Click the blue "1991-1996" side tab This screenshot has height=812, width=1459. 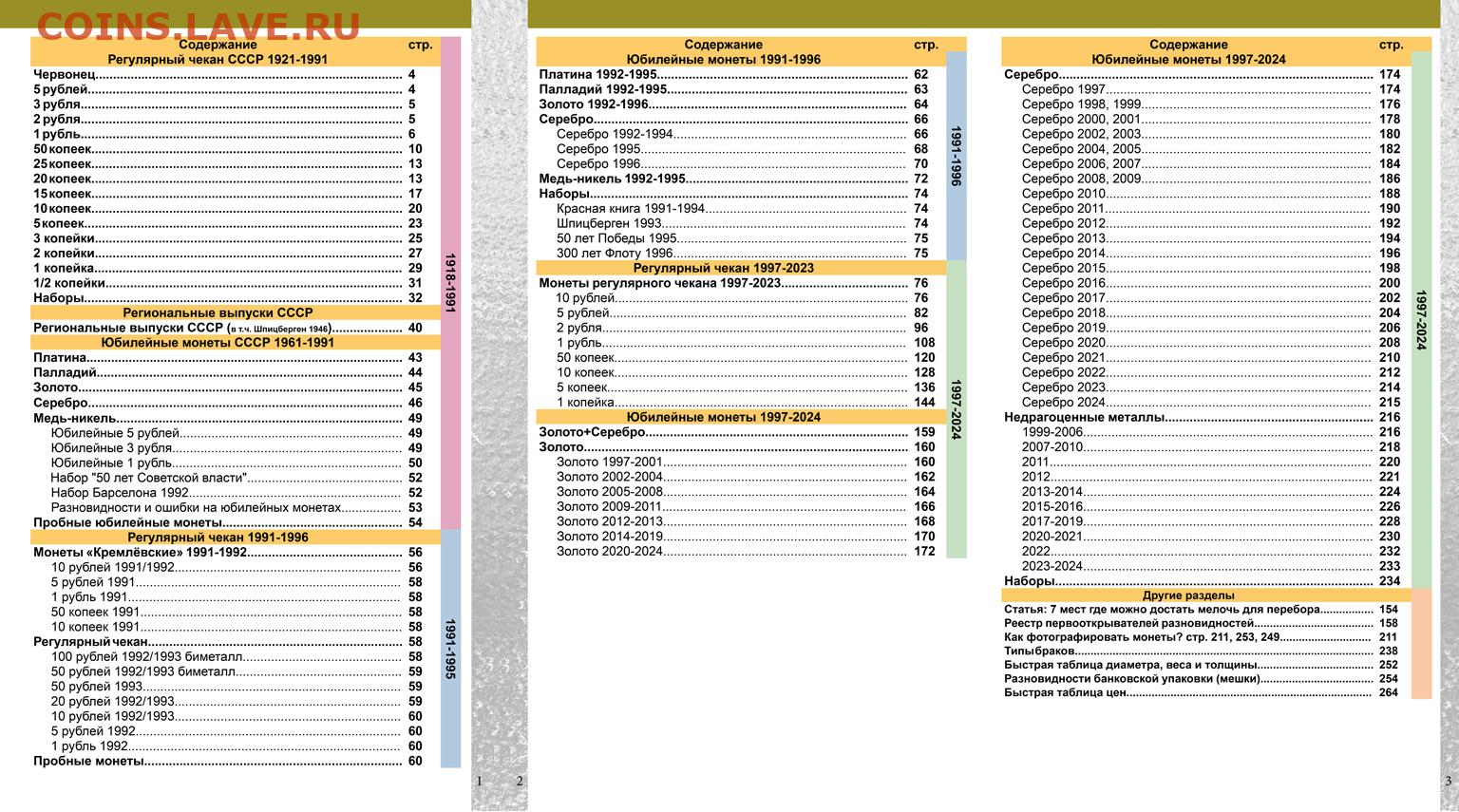pos(957,156)
